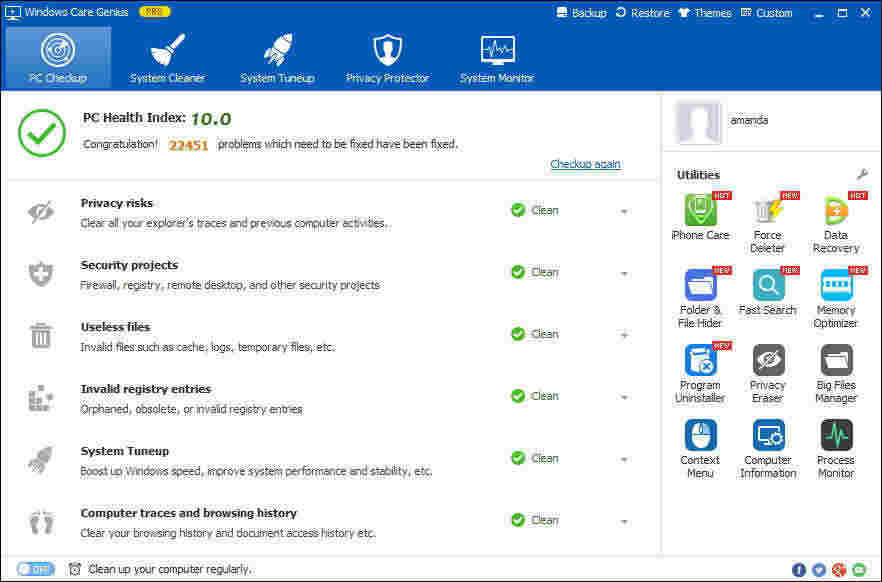
Task: Click the Privacy risks heading
Action: coord(116,203)
